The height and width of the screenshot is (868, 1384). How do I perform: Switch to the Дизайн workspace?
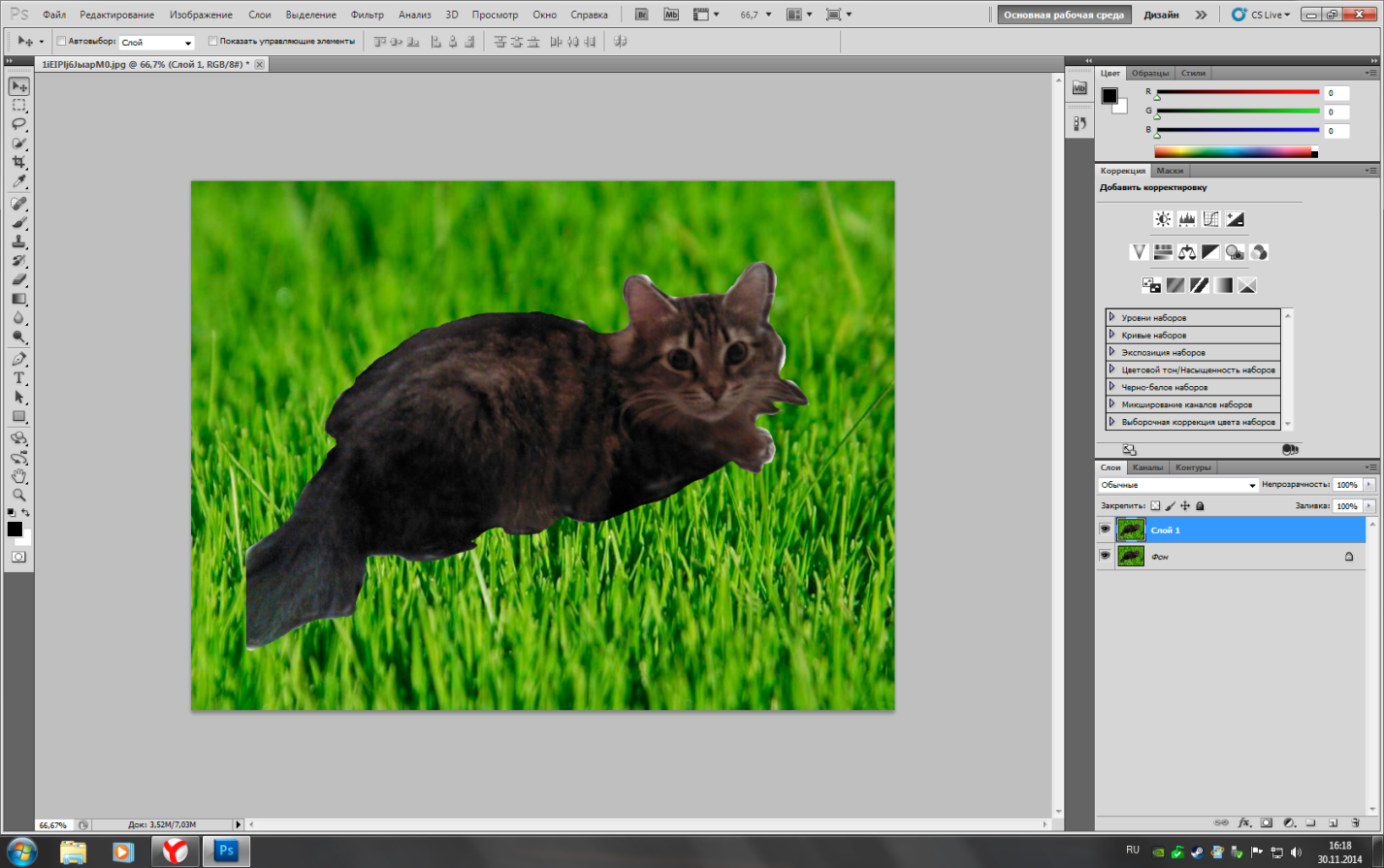click(1161, 15)
